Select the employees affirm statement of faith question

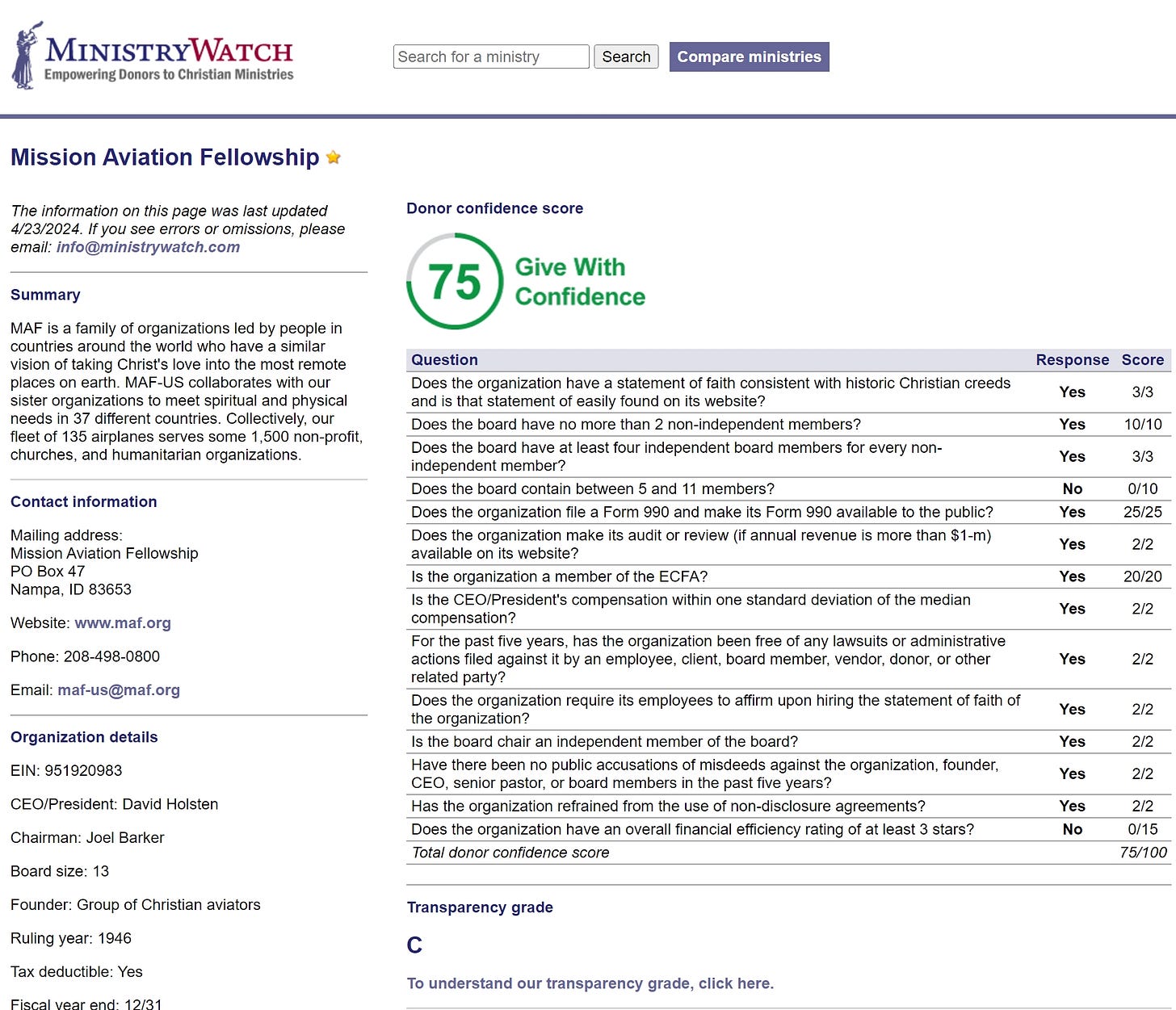[716, 710]
